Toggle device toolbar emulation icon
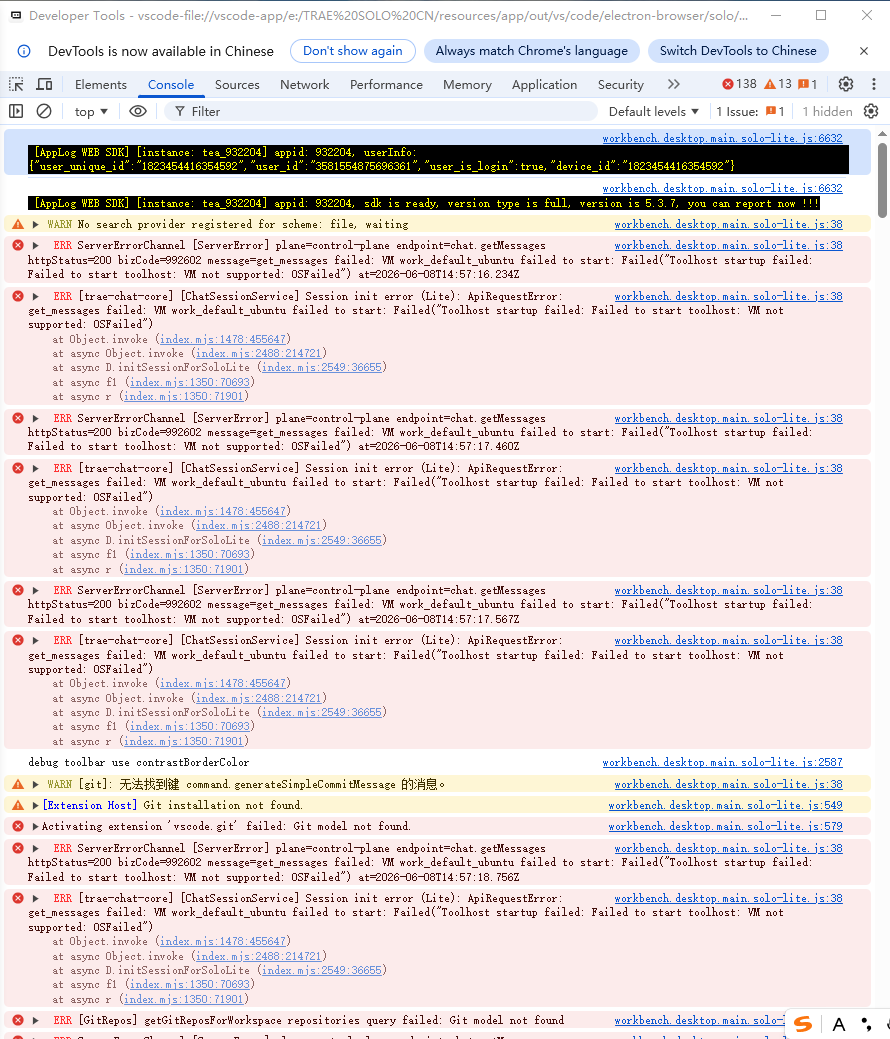Viewport: 890px width, 1039px height. pos(44,84)
